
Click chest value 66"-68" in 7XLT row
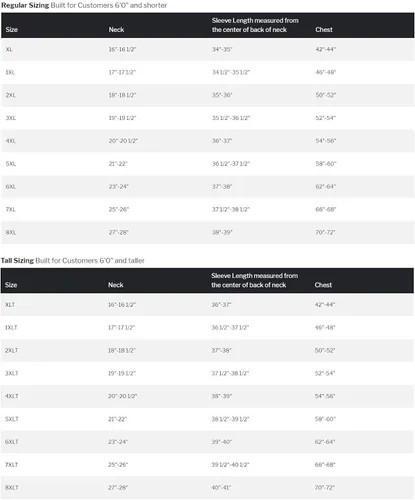[x=325, y=465]
